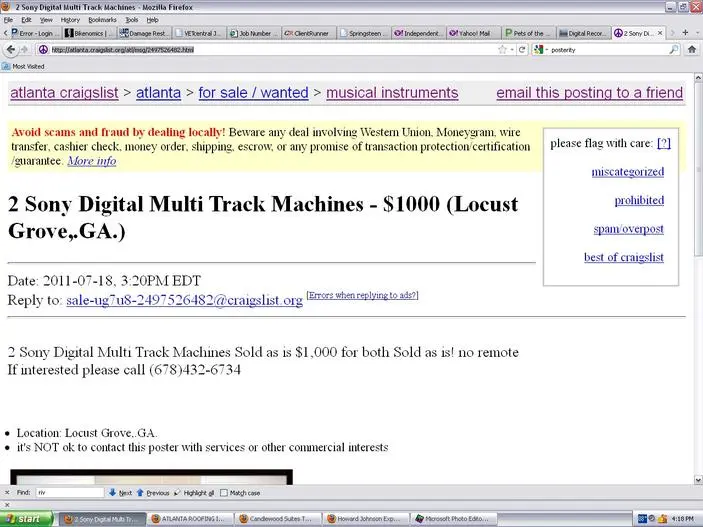Click the Find text input field
Viewport: 703px width, 527px height.
pos(69,492)
